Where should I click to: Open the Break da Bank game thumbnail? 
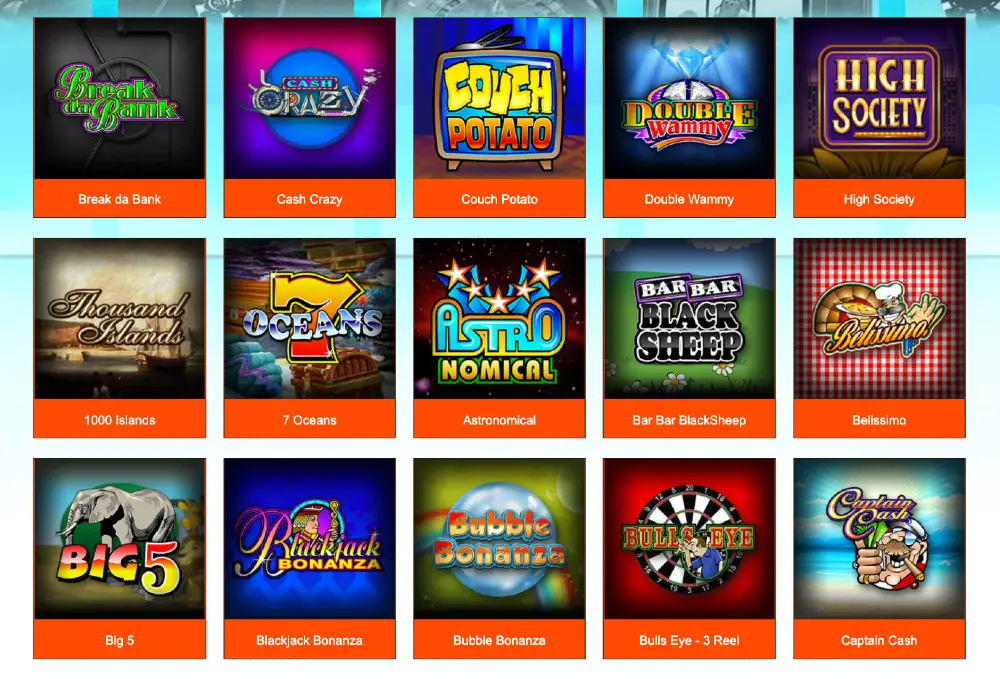click(119, 99)
